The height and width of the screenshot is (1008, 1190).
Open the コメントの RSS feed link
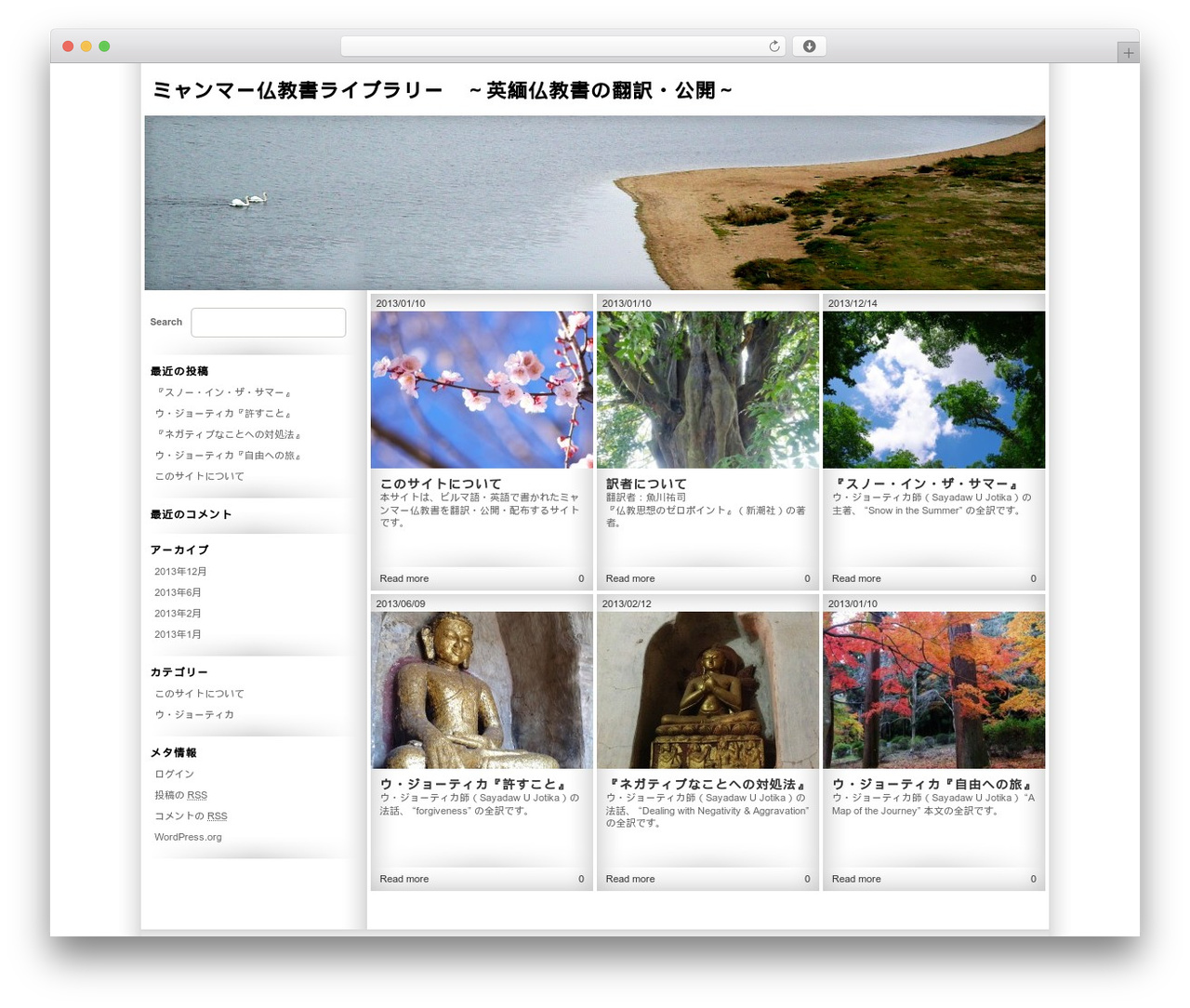(x=191, y=816)
